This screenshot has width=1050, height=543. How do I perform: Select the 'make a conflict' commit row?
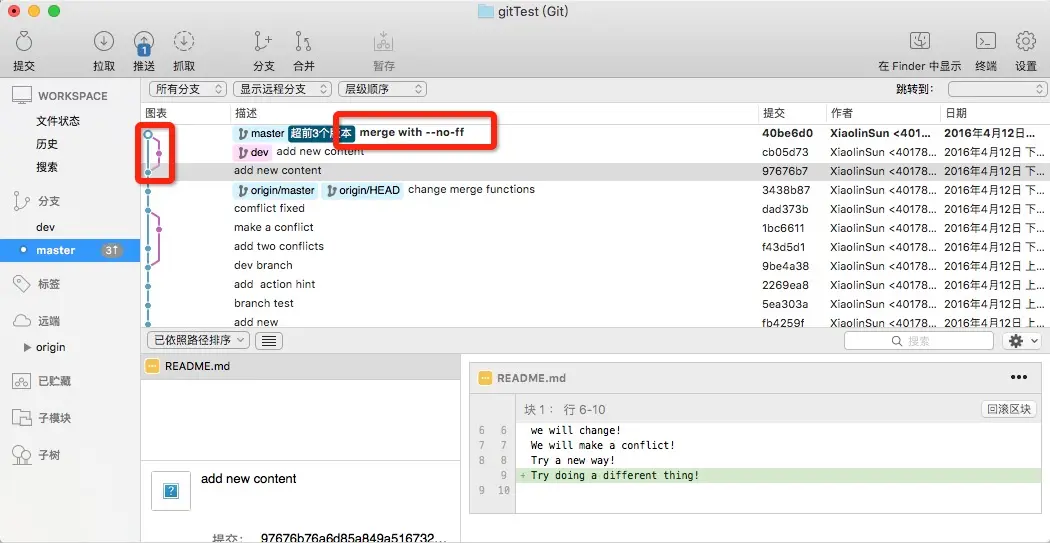coord(595,228)
